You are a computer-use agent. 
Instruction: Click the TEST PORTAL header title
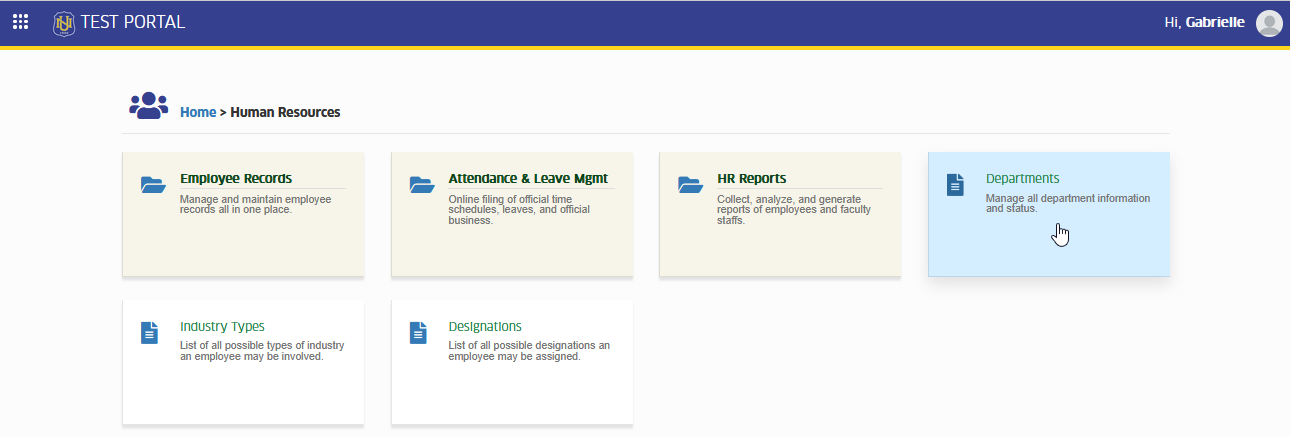tap(133, 22)
